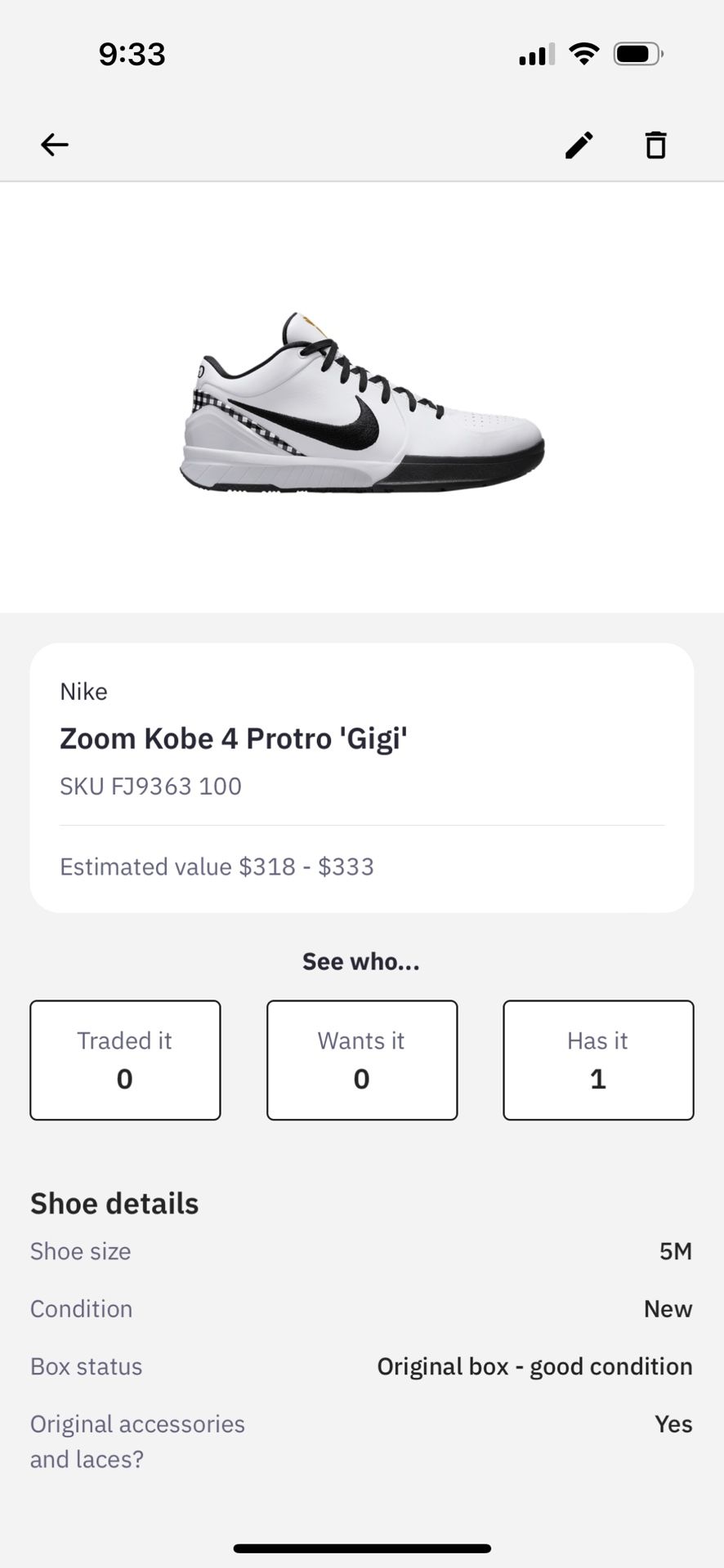Viewport: 724px width, 1568px height.
Task: Tap the Zoom Kobe 4 Protro title
Action: click(234, 738)
